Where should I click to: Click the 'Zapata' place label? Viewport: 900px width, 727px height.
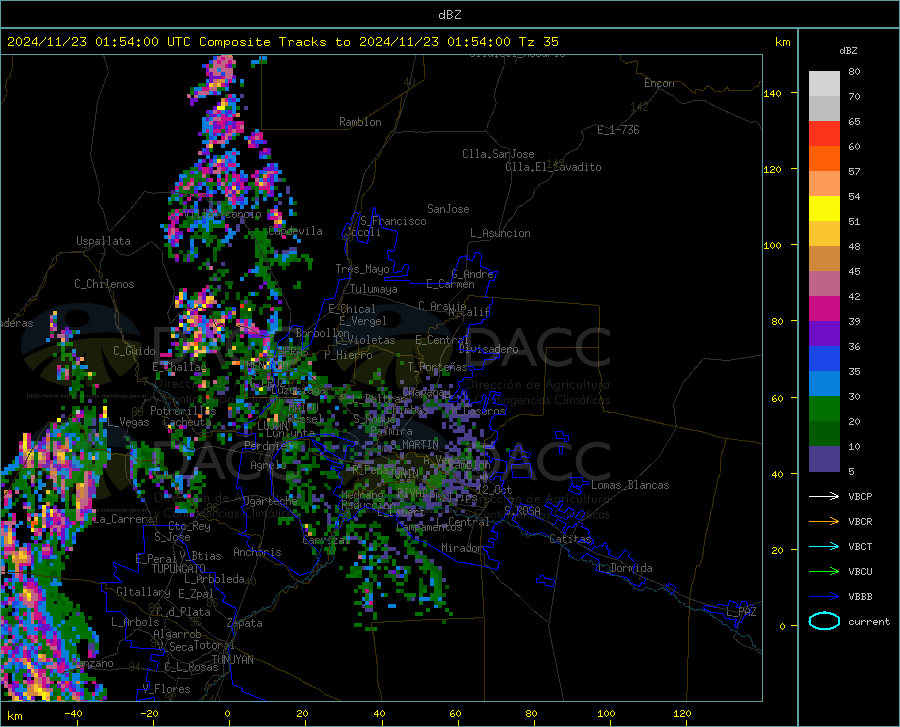(x=245, y=623)
